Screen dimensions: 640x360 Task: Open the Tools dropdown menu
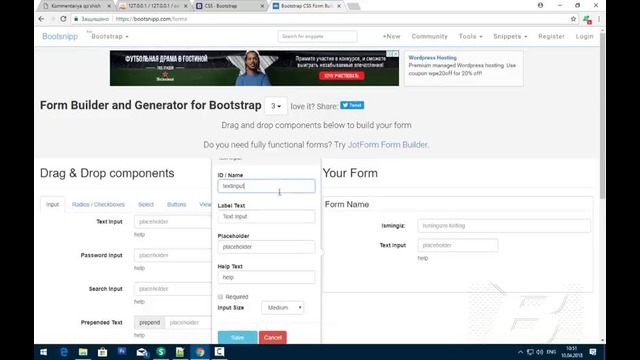(471, 36)
